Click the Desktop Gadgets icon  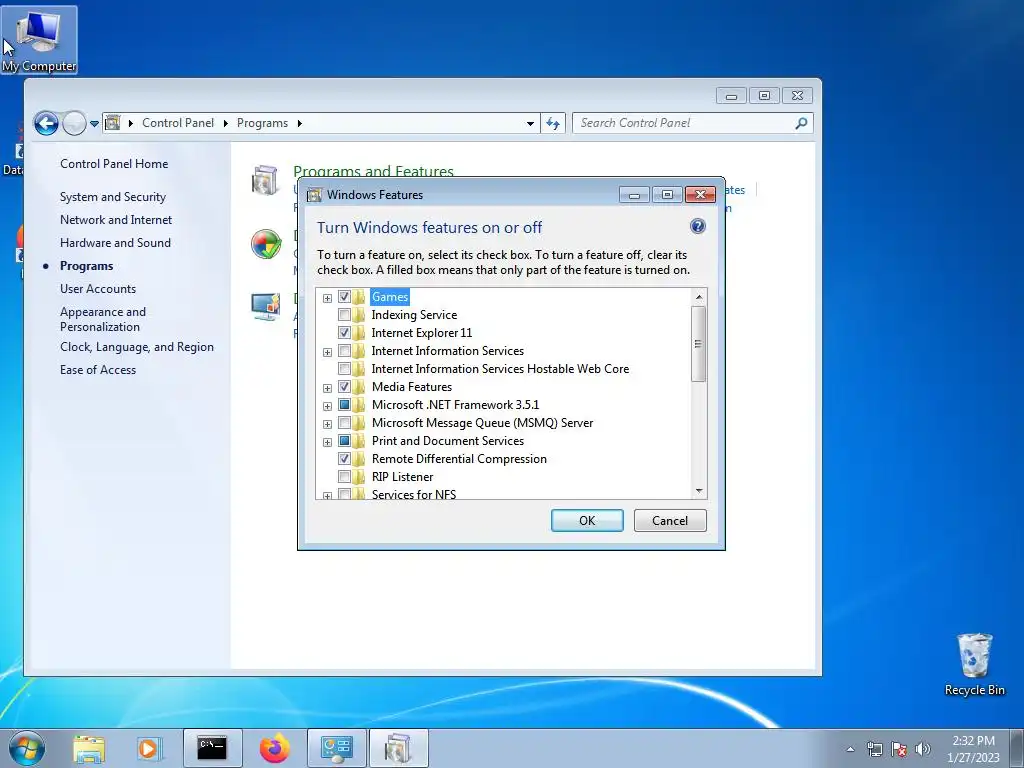[266, 306]
